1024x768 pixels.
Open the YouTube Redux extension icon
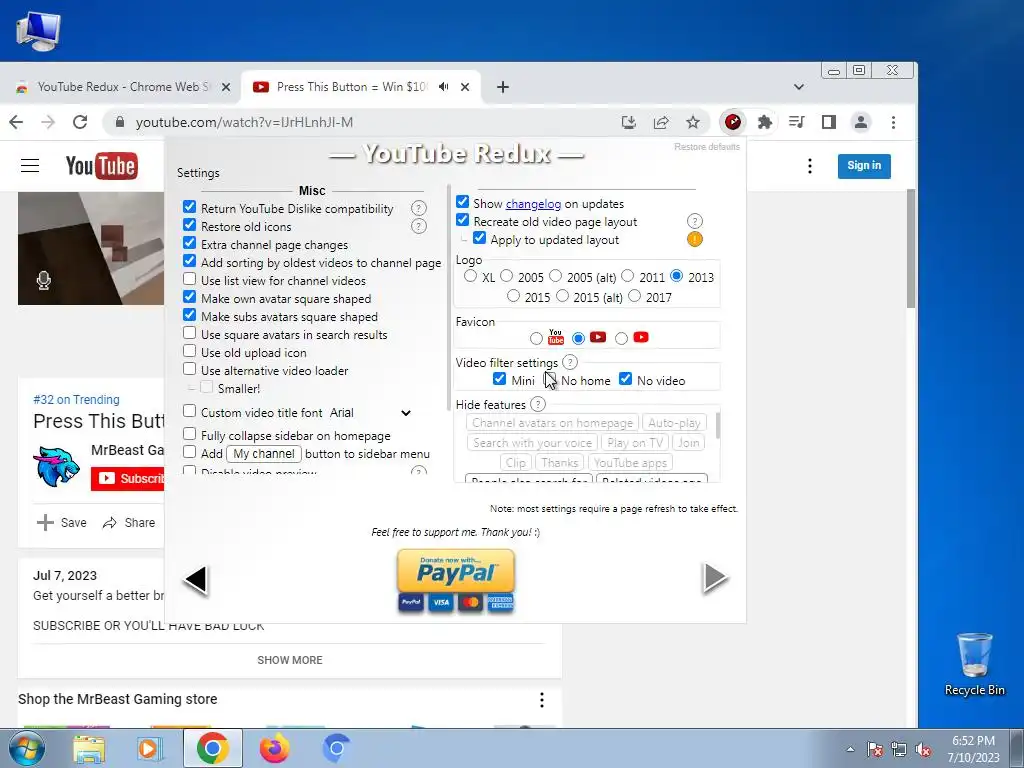click(732, 122)
